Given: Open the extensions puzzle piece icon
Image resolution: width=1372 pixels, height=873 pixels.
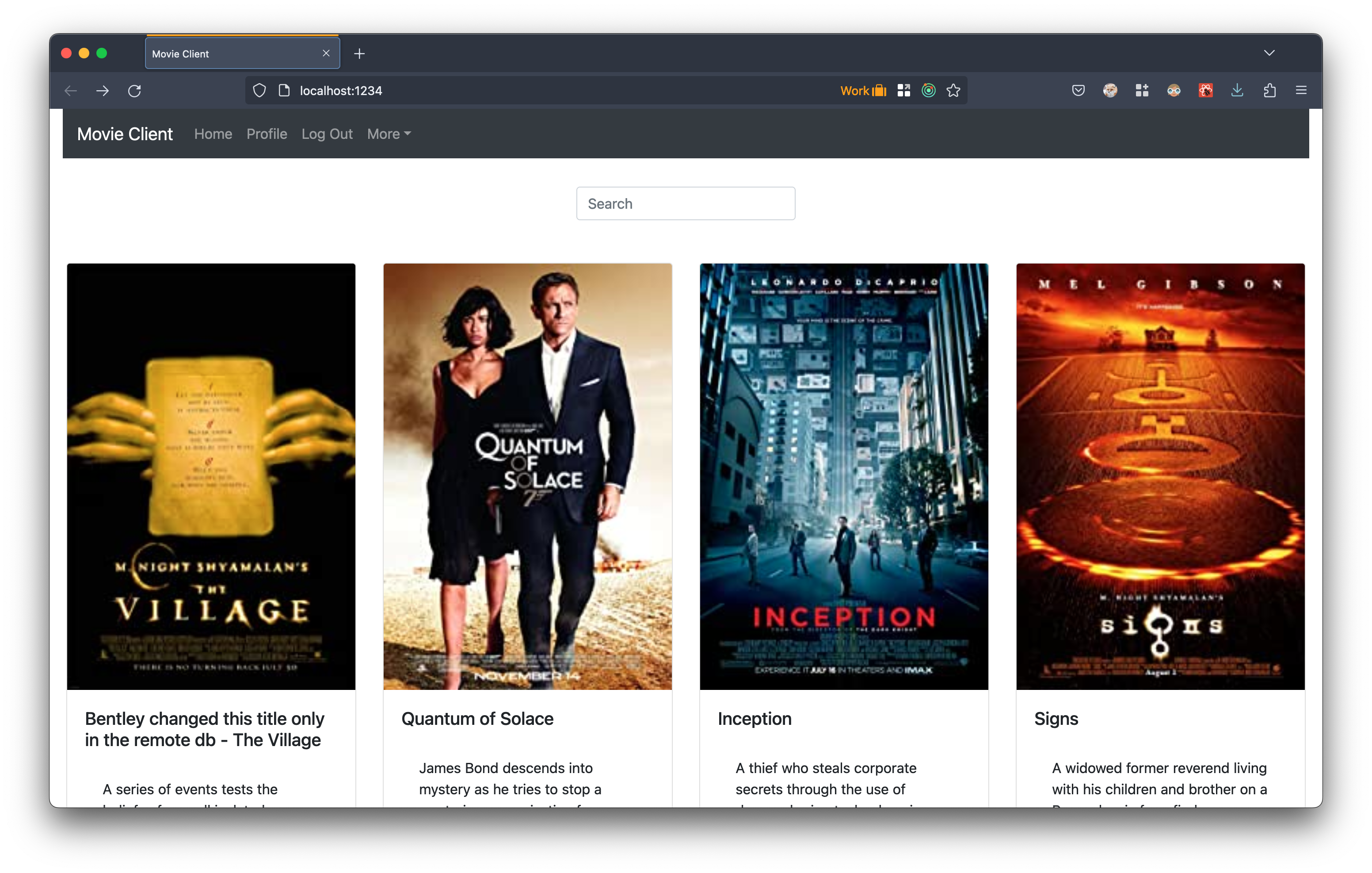Looking at the screenshot, I should tap(1269, 90).
